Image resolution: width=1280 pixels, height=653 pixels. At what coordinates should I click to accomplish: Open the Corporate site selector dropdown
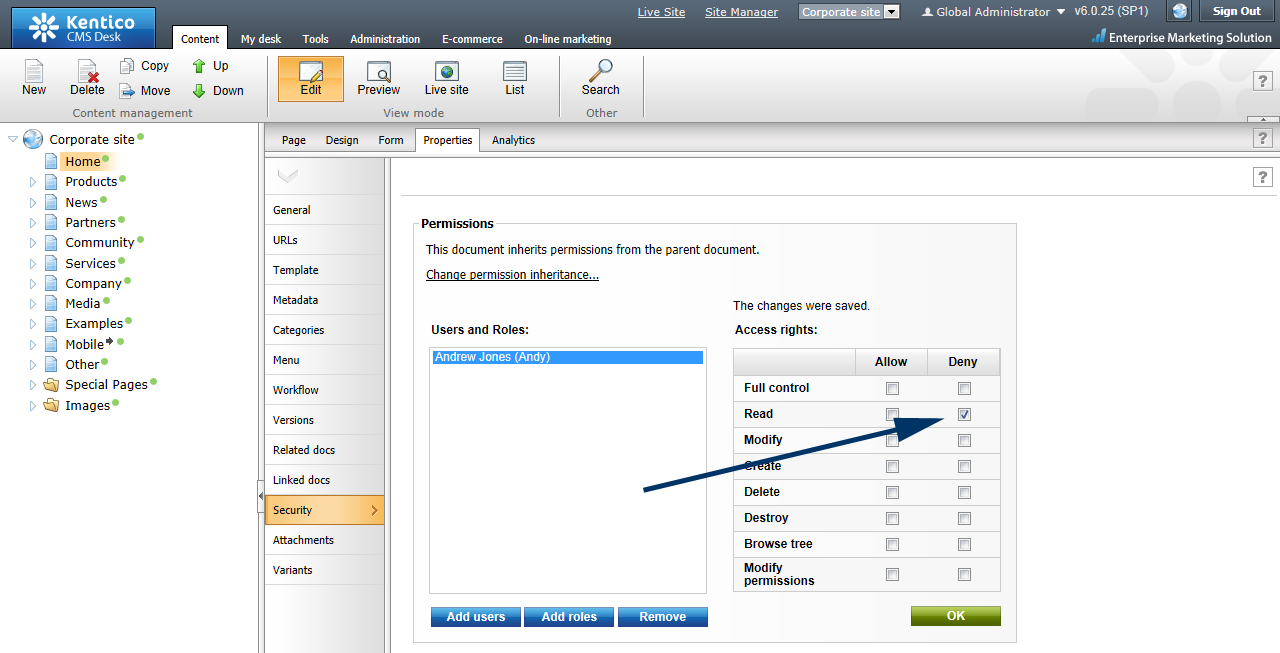click(x=892, y=12)
